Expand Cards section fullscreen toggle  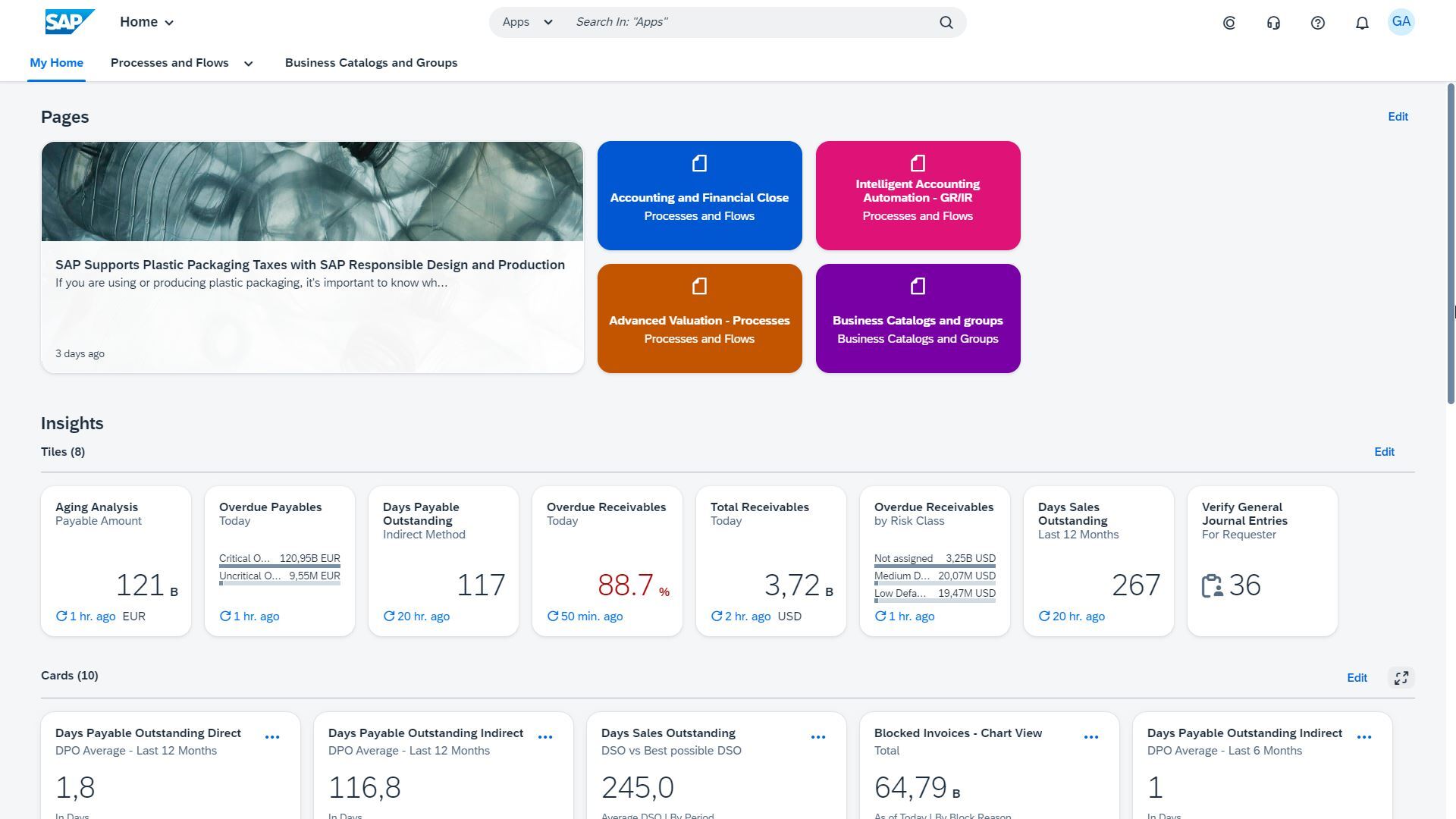pos(1400,677)
